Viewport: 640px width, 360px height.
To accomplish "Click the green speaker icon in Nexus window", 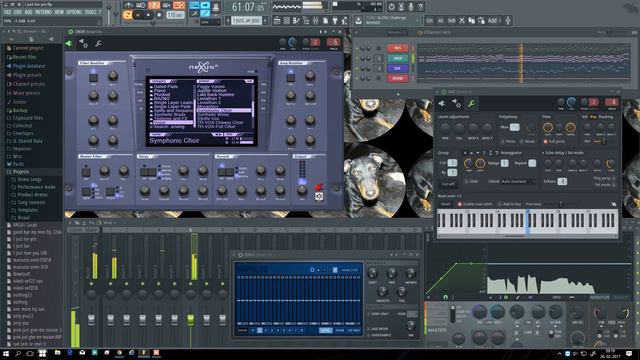I will click(x=69, y=43).
